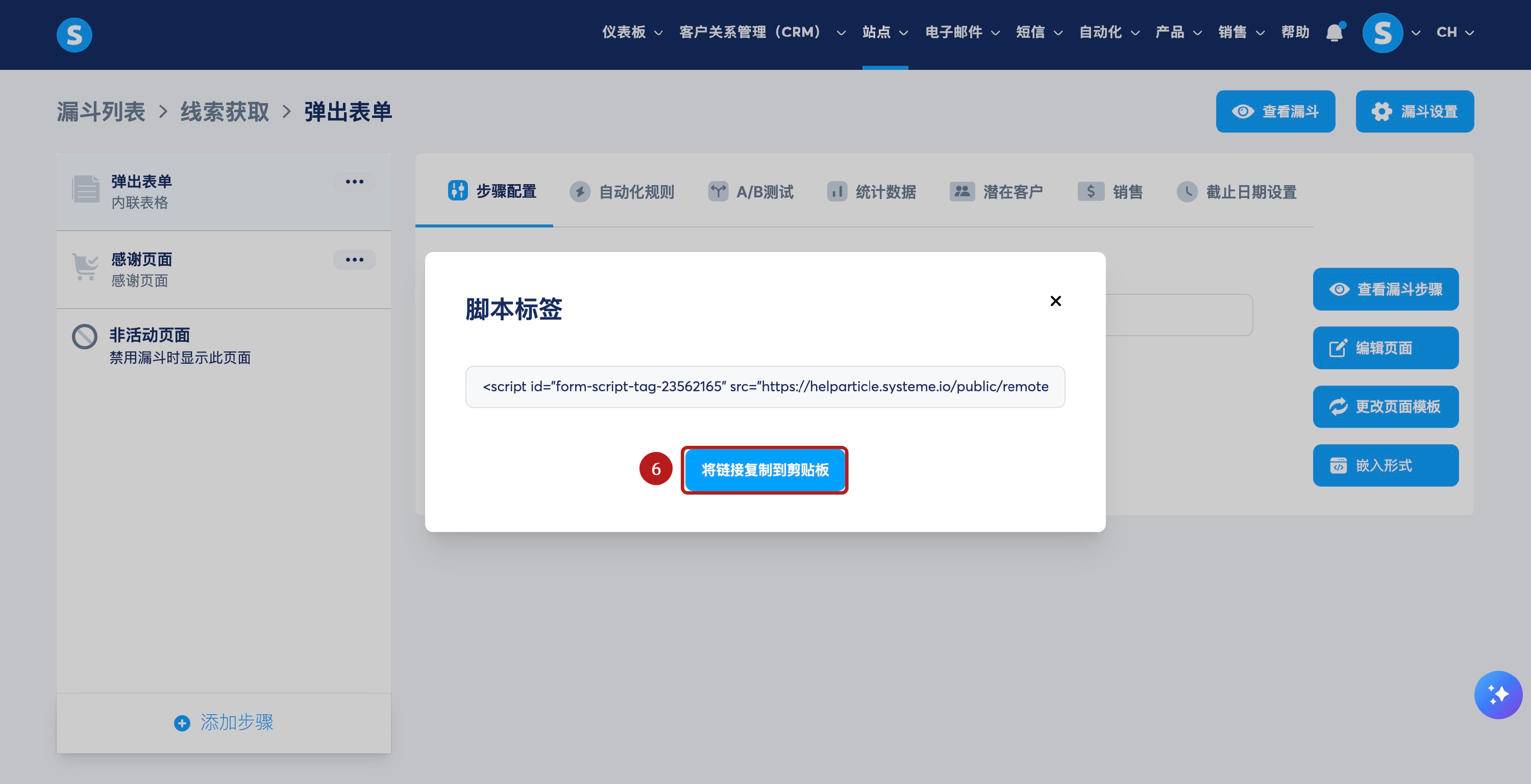
Task: Go to 漏斗列表 breadcrumb link
Action: (101, 112)
